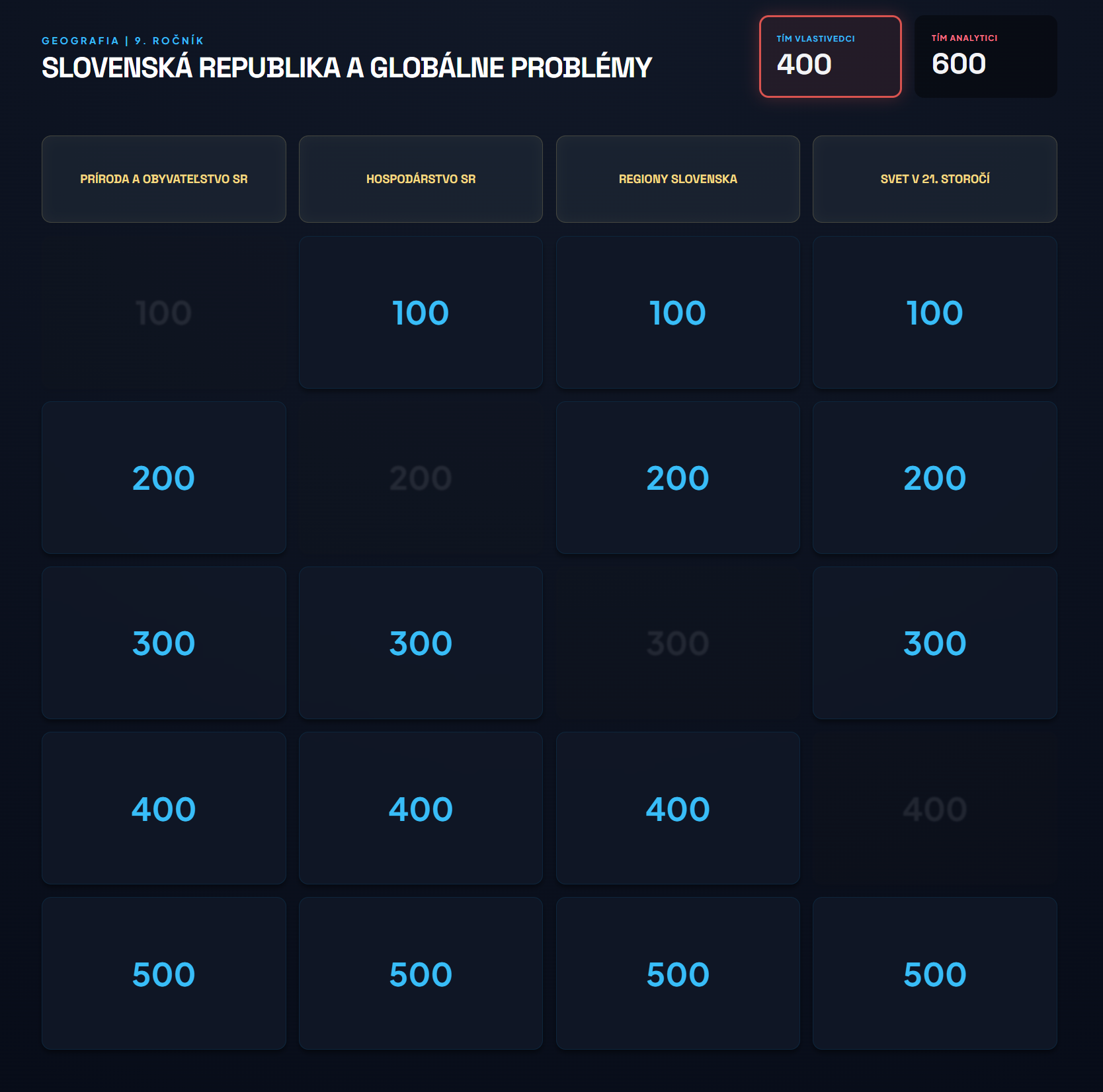Open the 100 tile under Hospodárstvo SR
This screenshot has width=1103, height=1092.
[x=421, y=312]
